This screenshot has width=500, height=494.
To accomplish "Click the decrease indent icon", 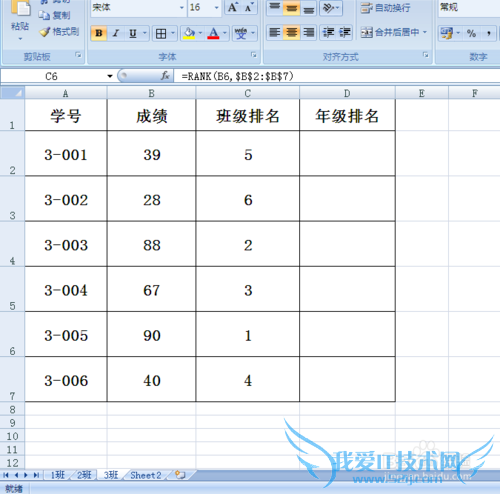I will 328,33.
